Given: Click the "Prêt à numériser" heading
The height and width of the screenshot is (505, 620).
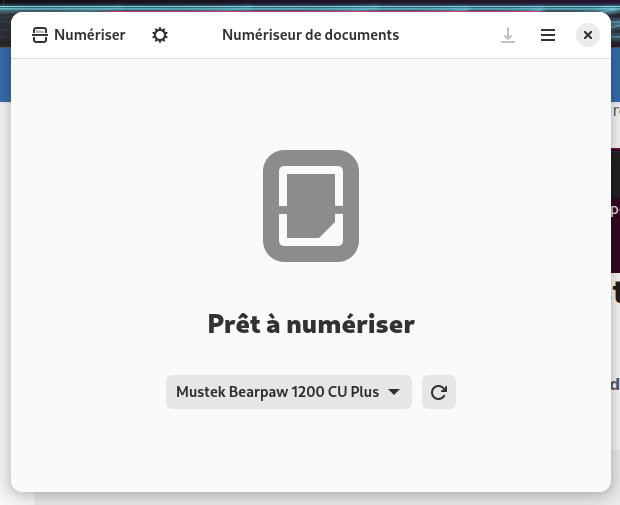Looking at the screenshot, I should coord(310,324).
